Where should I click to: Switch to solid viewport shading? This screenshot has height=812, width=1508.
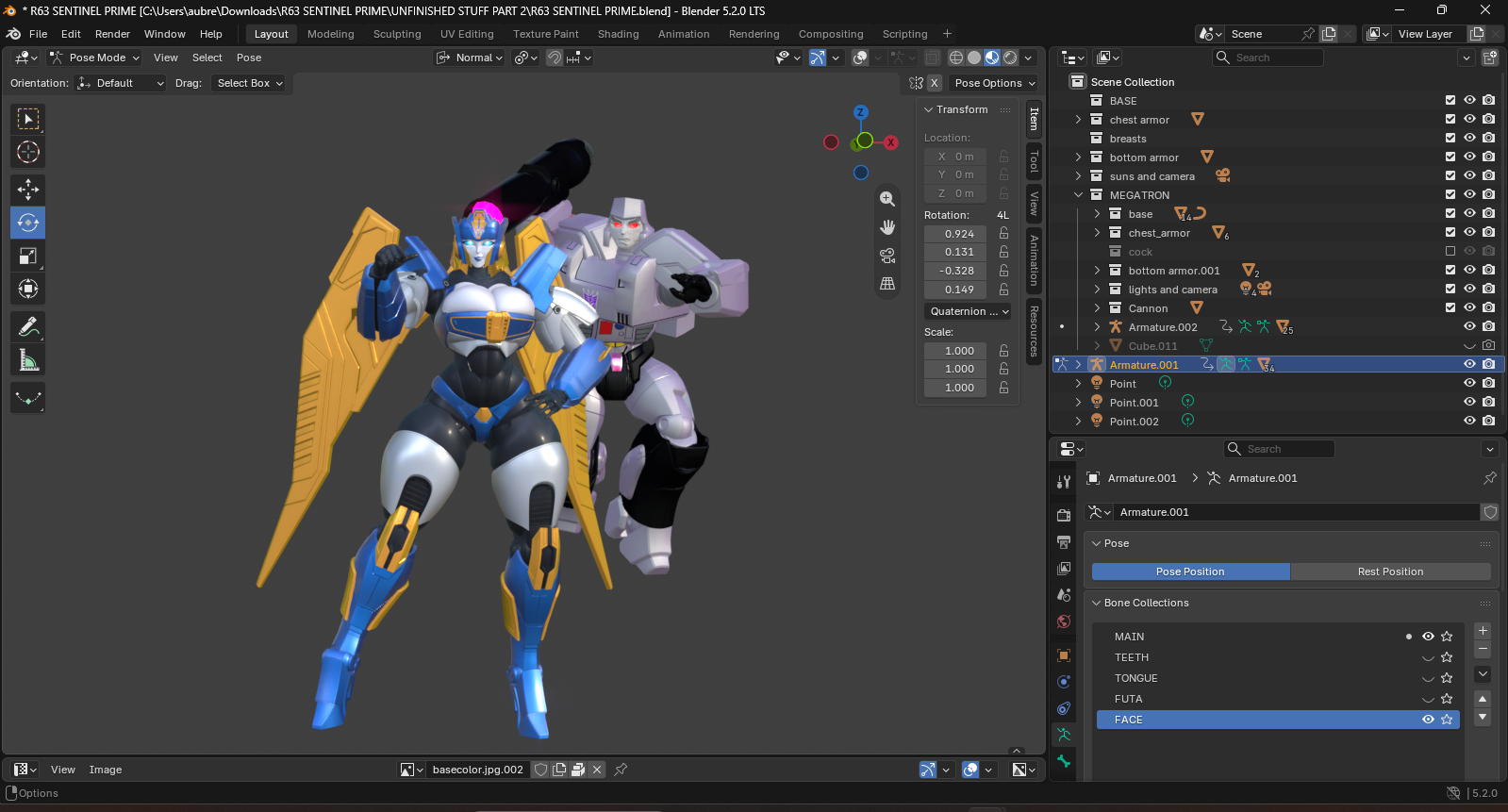pos(974,58)
